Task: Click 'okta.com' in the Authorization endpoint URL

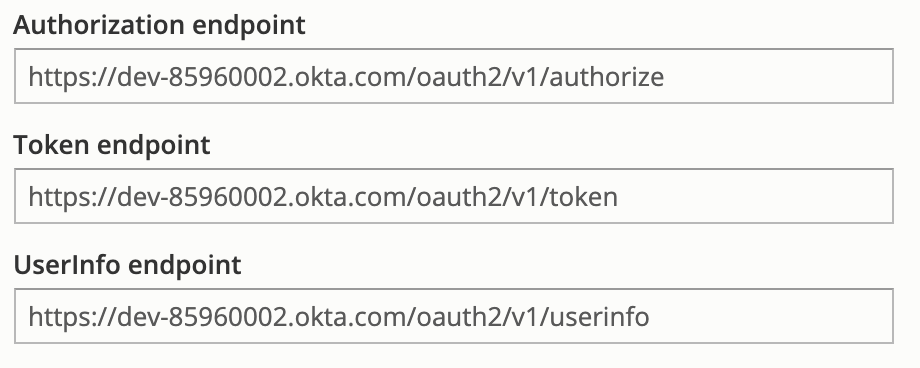Action: click(349, 77)
